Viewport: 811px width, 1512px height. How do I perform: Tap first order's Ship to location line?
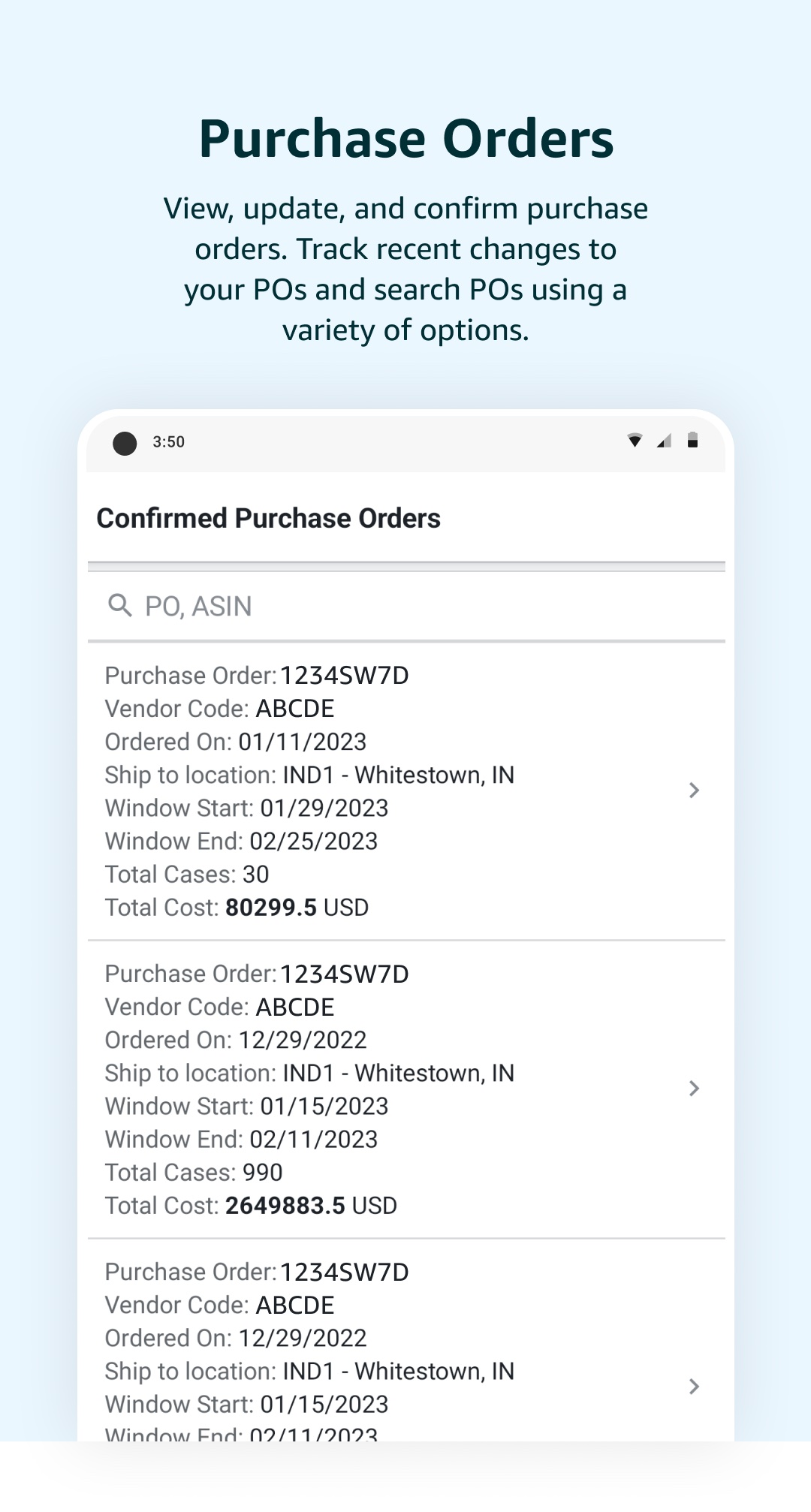click(309, 775)
